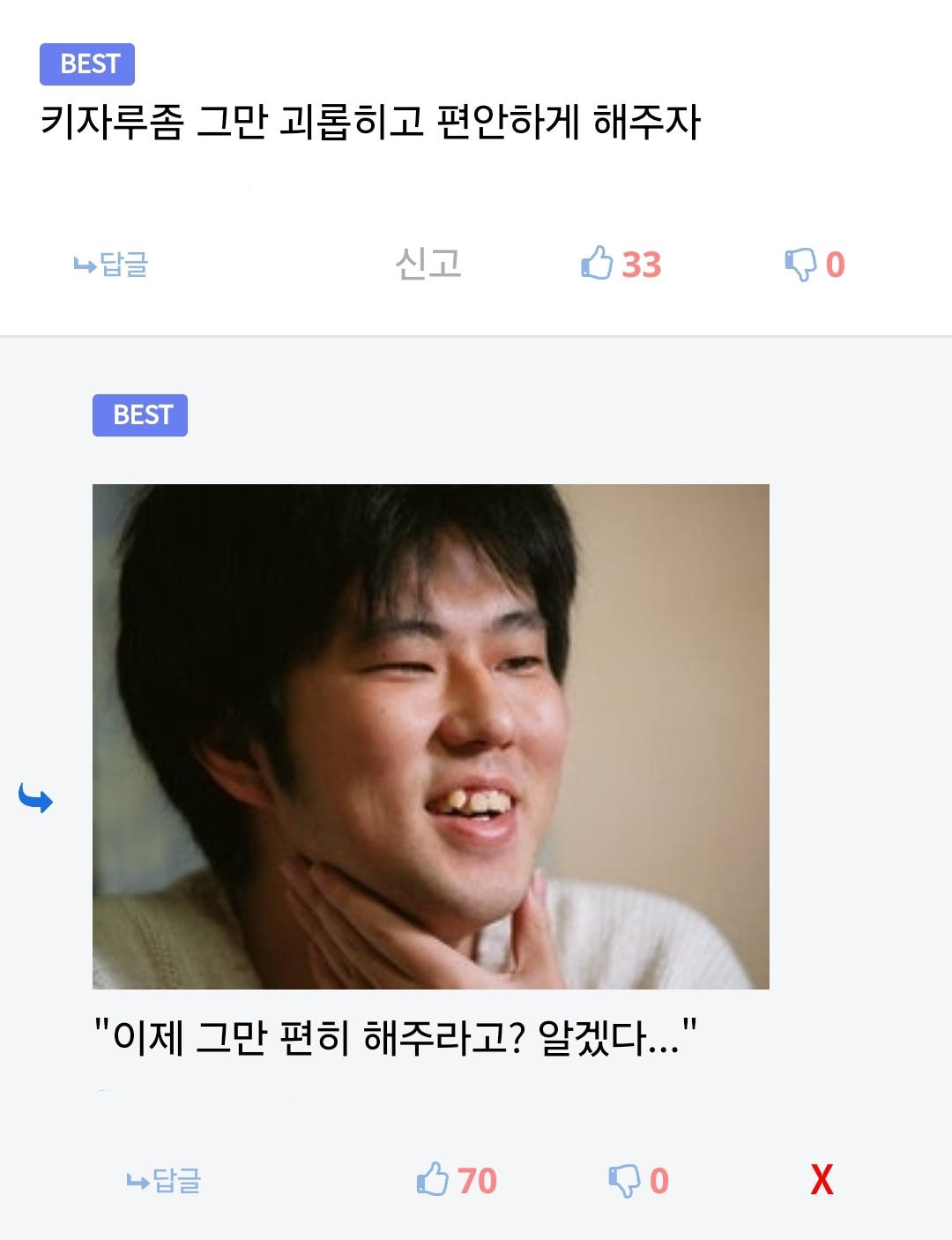Open 답글 reply on the top comment
This screenshot has height=1240, width=952.
click(x=111, y=264)
